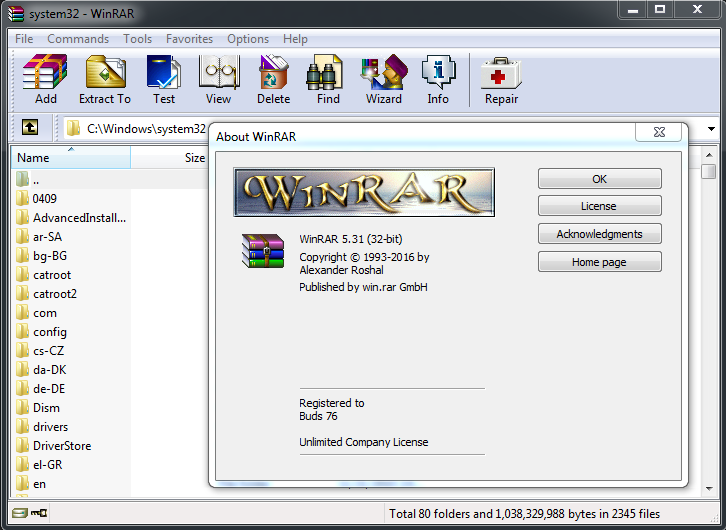The height and width of the screenshot is (530, 726).
Task: Click the Find binoculars toolbar icon
Action: tap(324, 72)
